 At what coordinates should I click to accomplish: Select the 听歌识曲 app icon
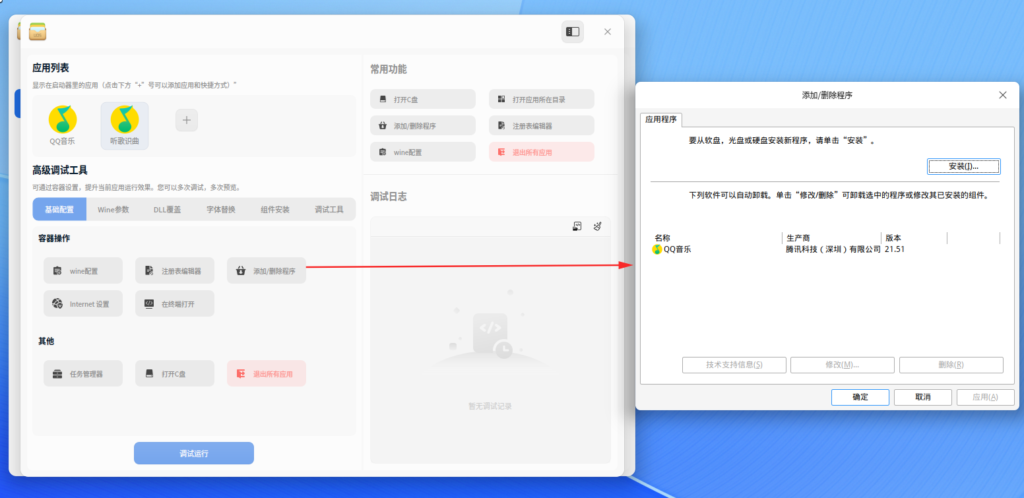coord(125,124)
